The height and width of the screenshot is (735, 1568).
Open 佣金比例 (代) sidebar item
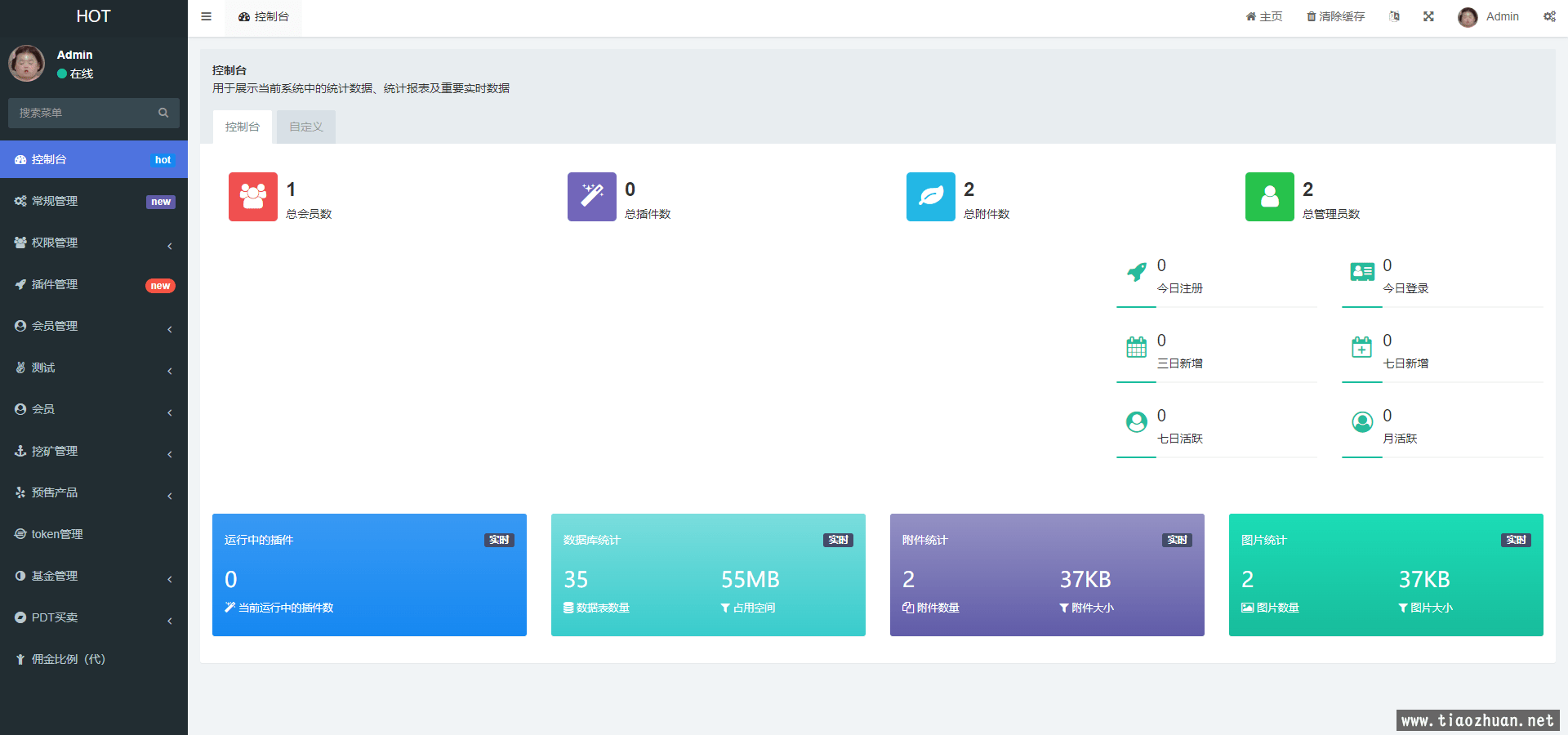[x=94, y=659]
